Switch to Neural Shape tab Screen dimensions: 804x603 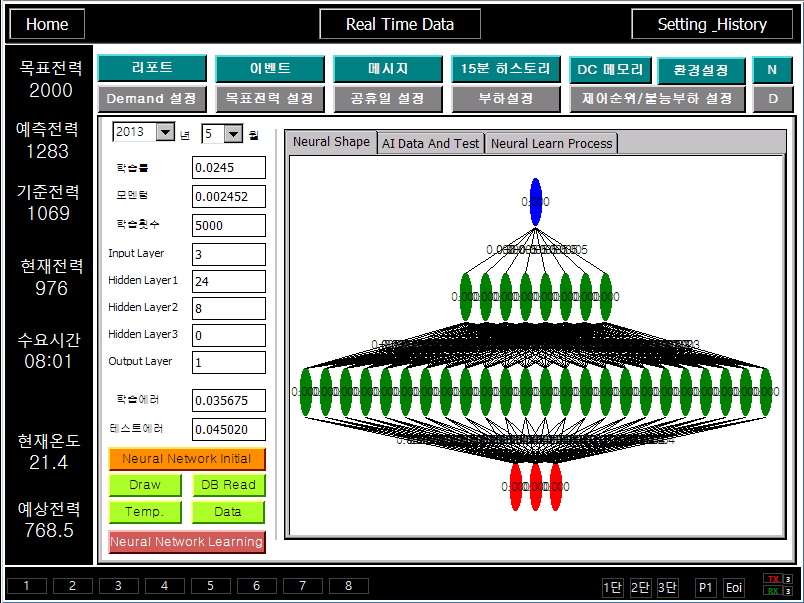click(x=331, y=142)
